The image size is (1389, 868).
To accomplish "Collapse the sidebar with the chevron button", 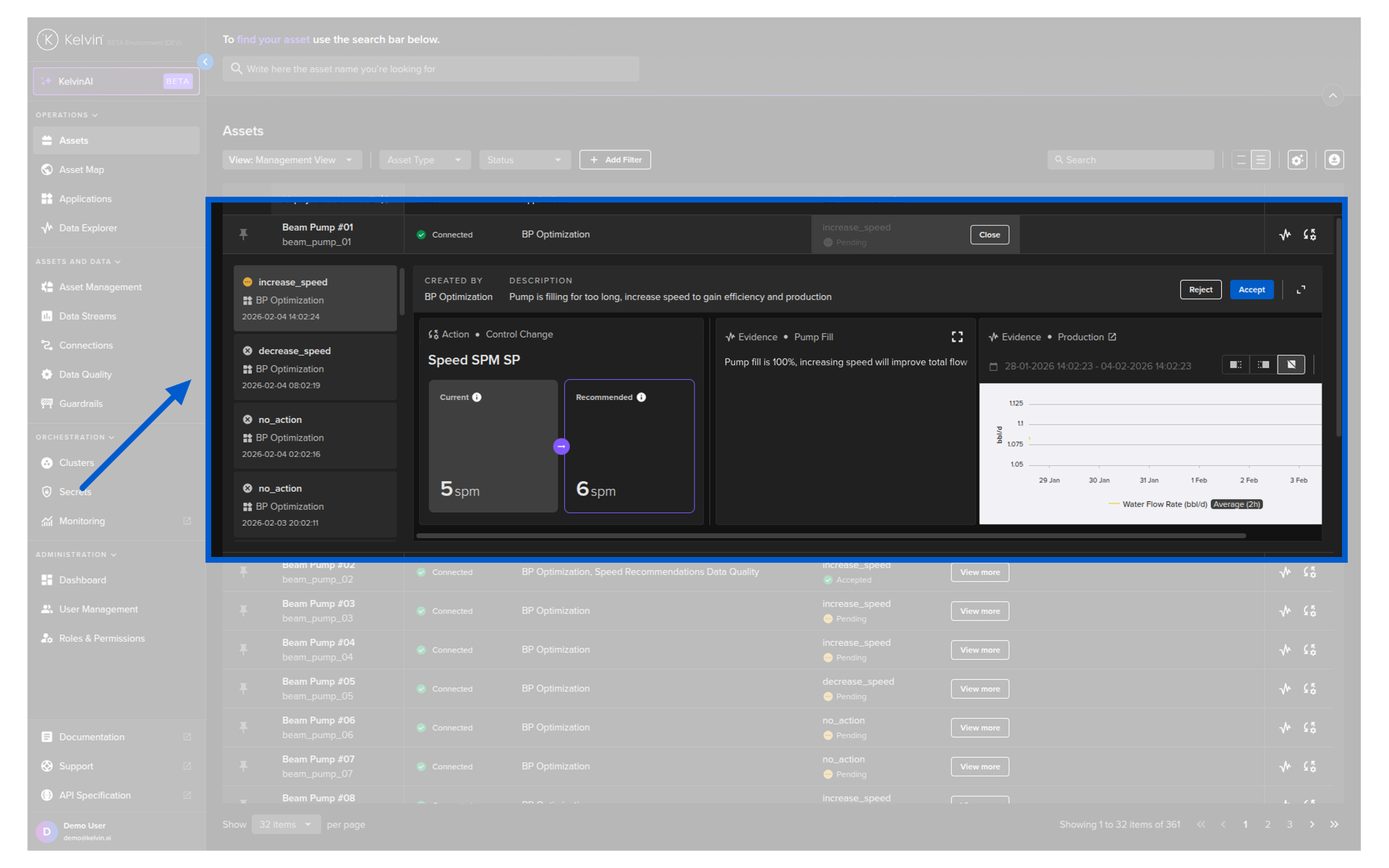I will click(x=205, y=62).
